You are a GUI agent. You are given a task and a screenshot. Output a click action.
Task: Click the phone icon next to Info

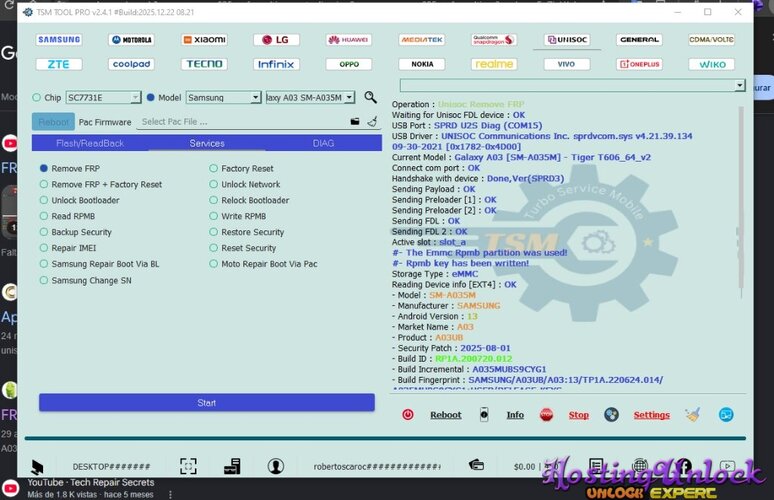click(x=484, y=415)
